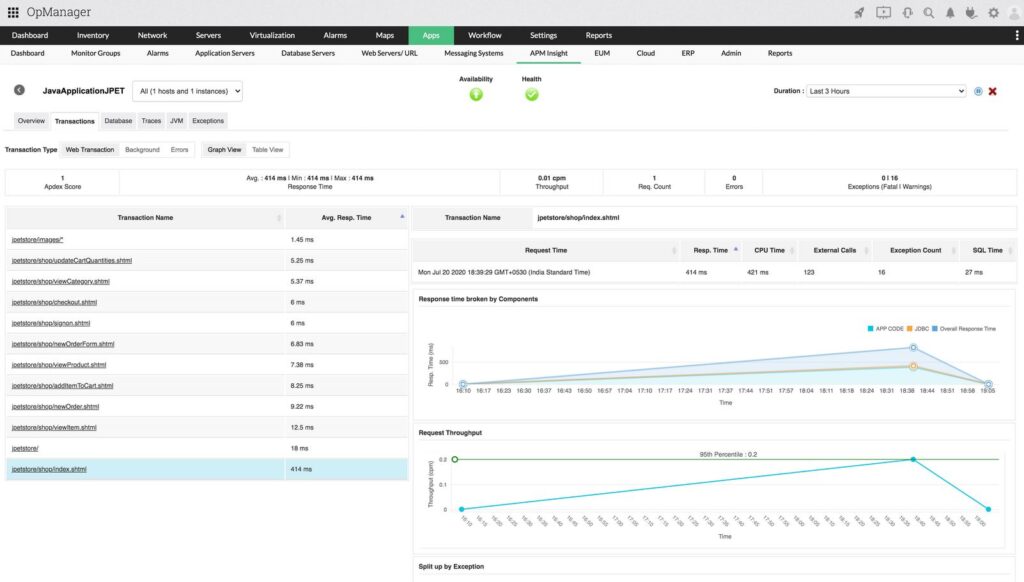
Task: Open the settings gear icon
Action: coord(993,12)
